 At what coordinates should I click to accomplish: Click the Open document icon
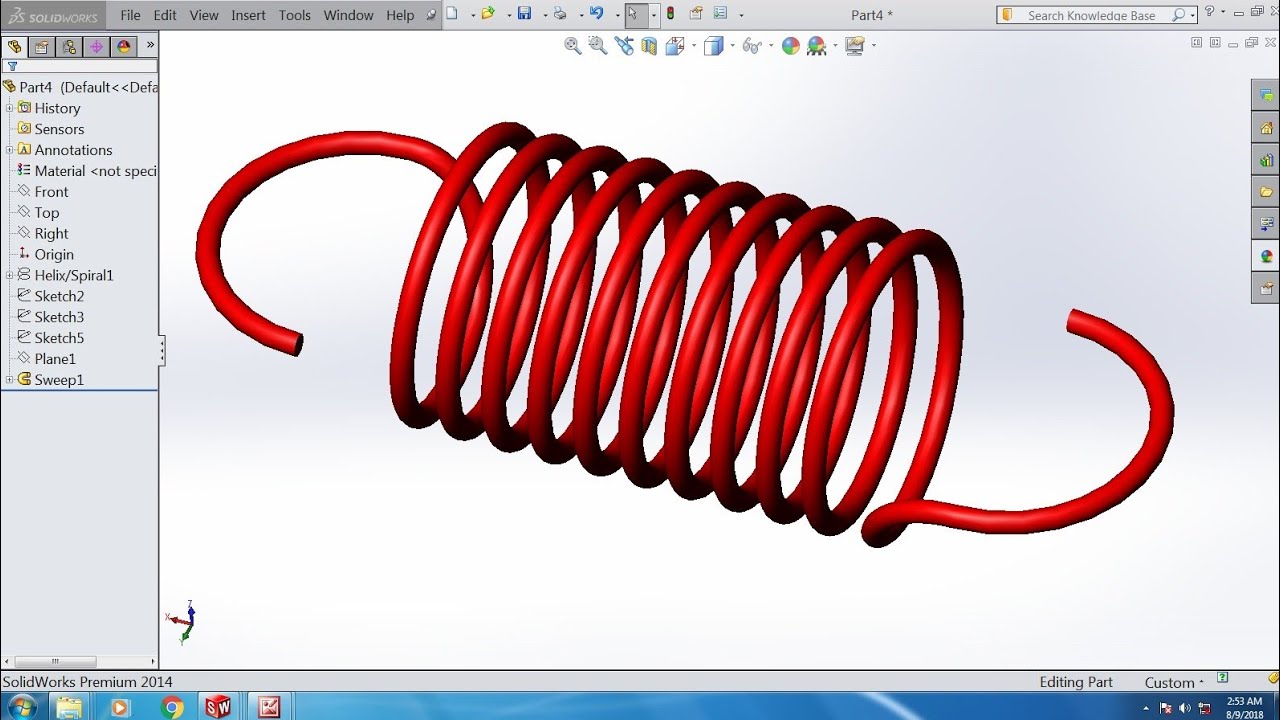[x=488, y=14]
